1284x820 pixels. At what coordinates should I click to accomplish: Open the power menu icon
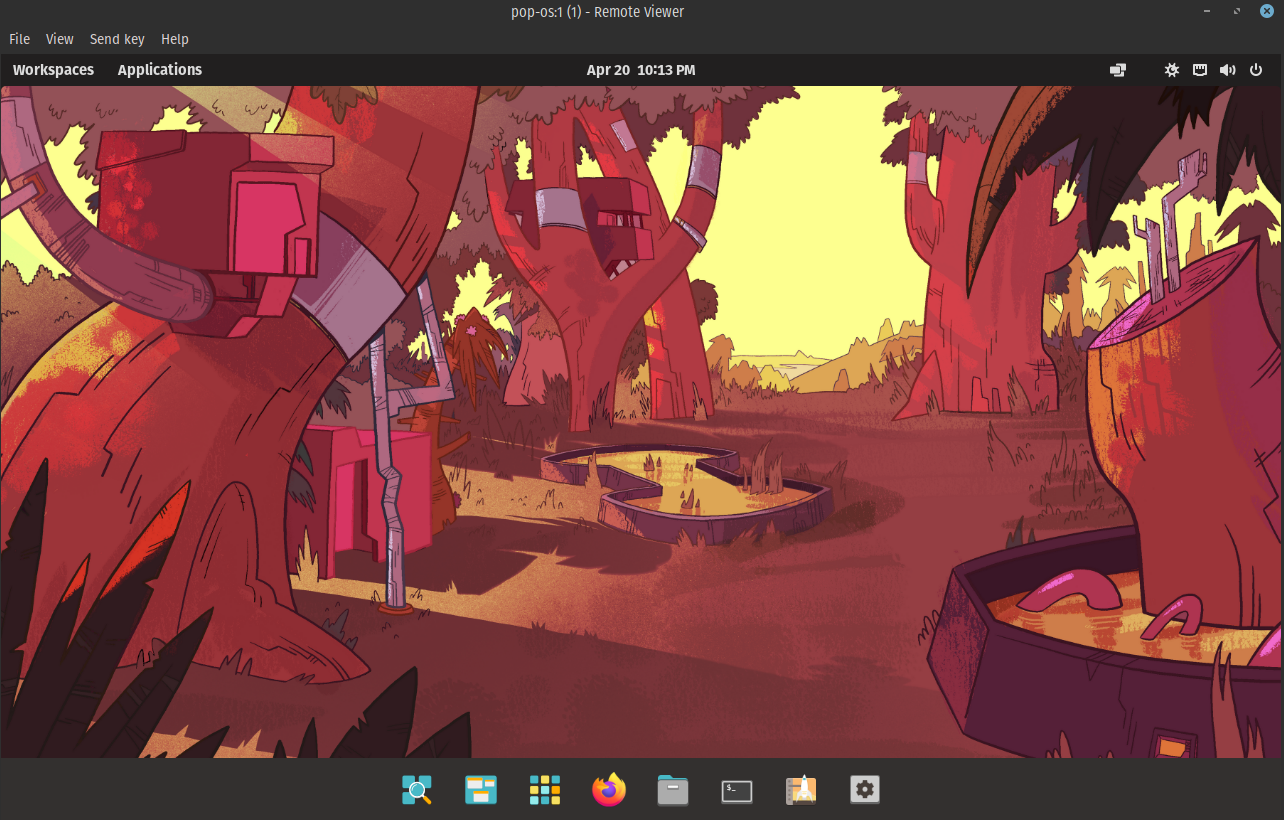(x=1256, y=70)
